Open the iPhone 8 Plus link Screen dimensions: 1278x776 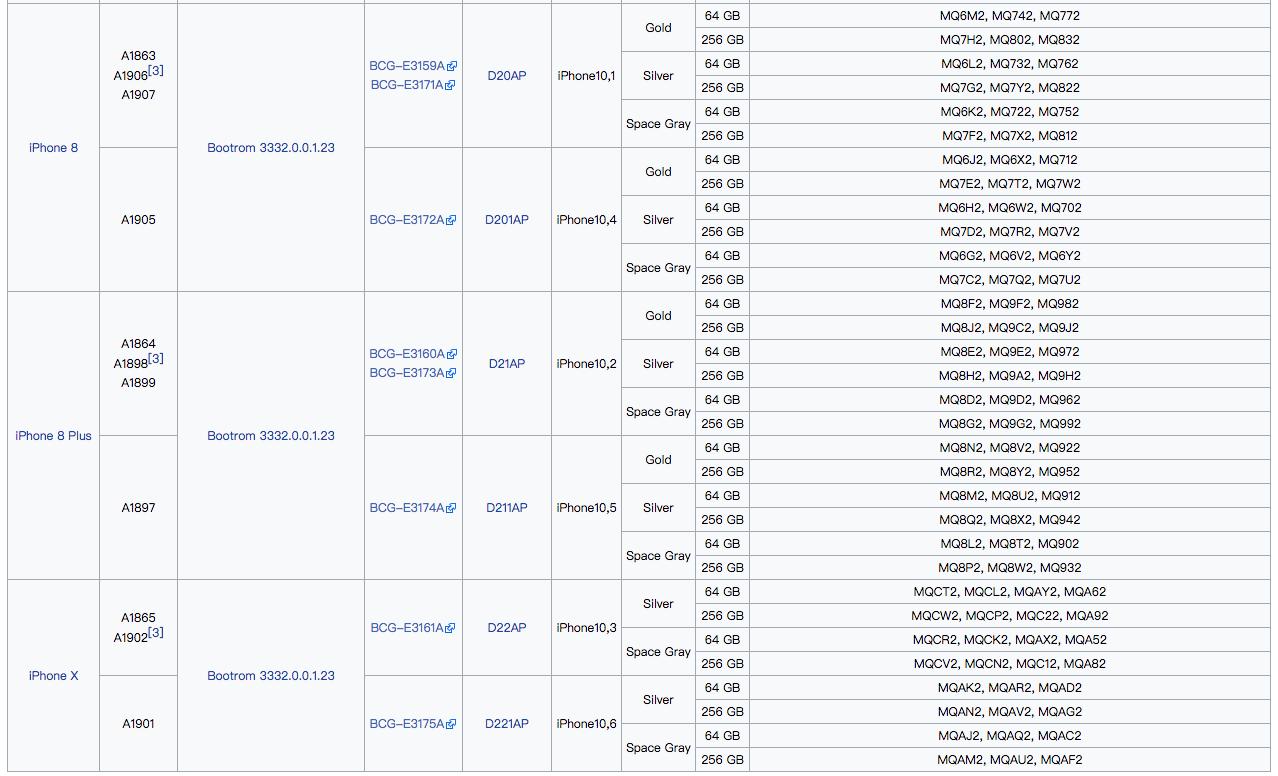53,436
